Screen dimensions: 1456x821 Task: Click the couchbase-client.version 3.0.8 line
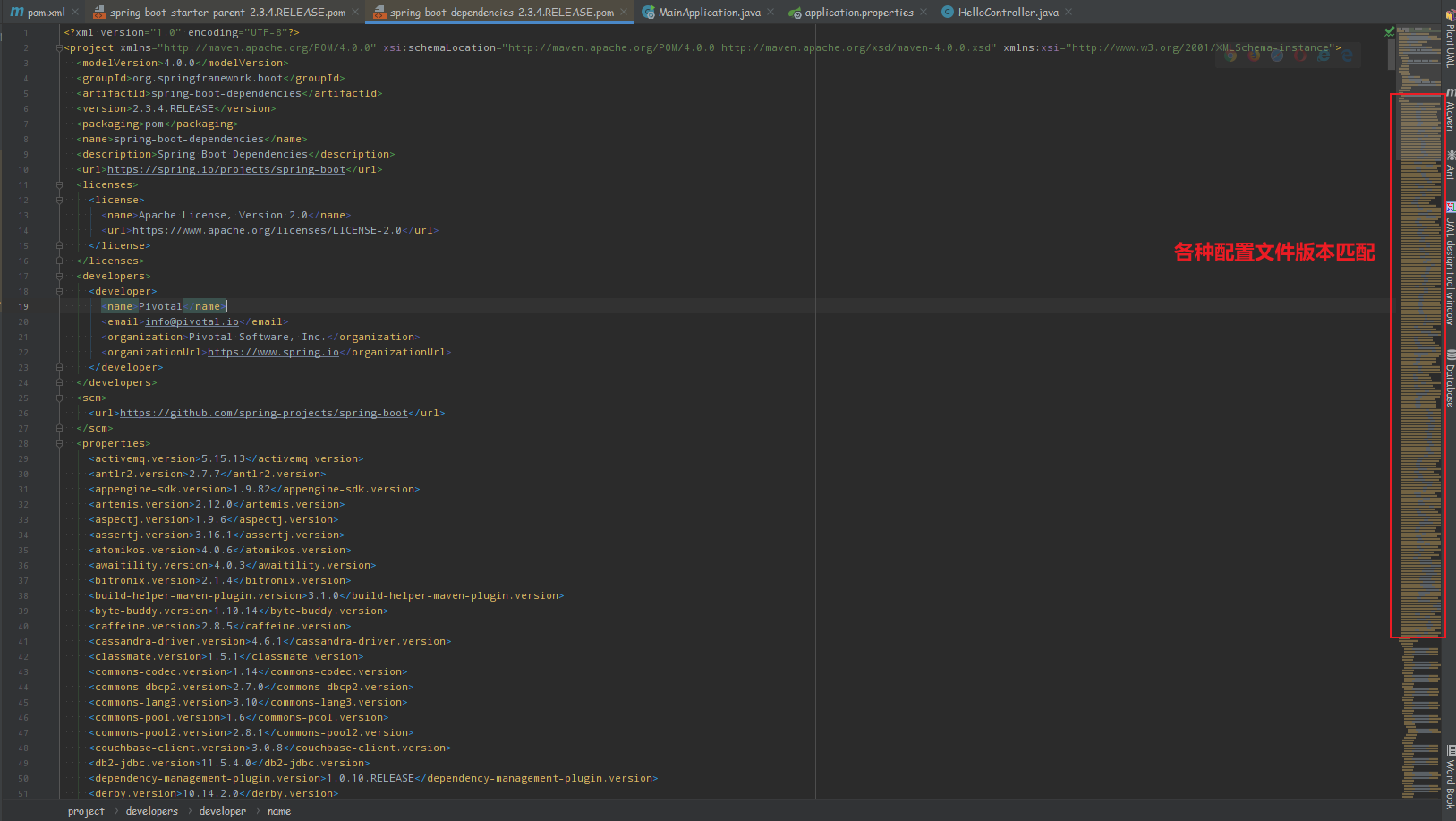coord(269,748)
